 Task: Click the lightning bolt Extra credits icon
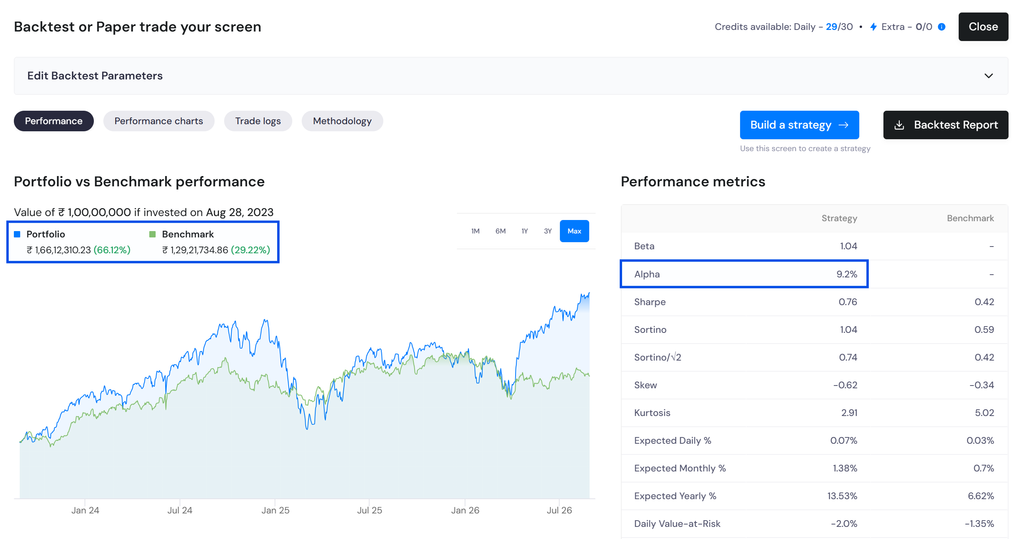(873, 27)
